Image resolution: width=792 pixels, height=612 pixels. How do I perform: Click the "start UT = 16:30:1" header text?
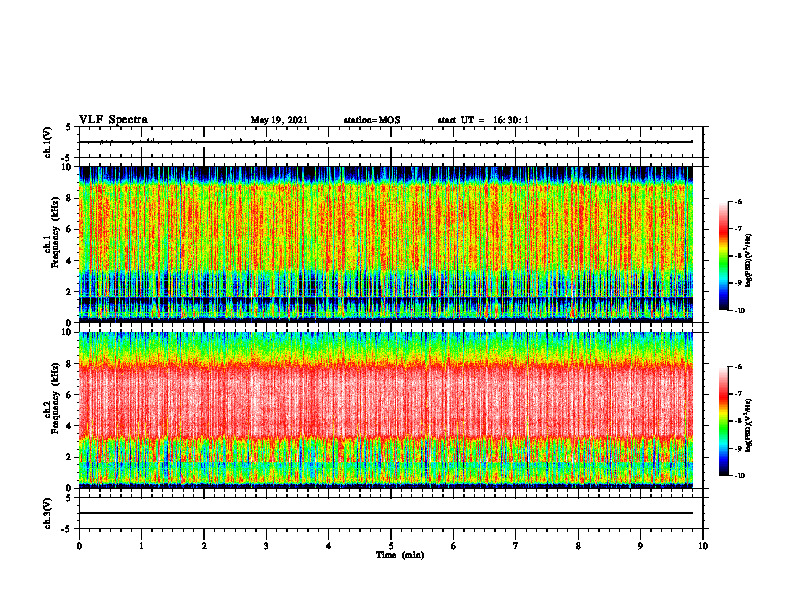[482, 120]
